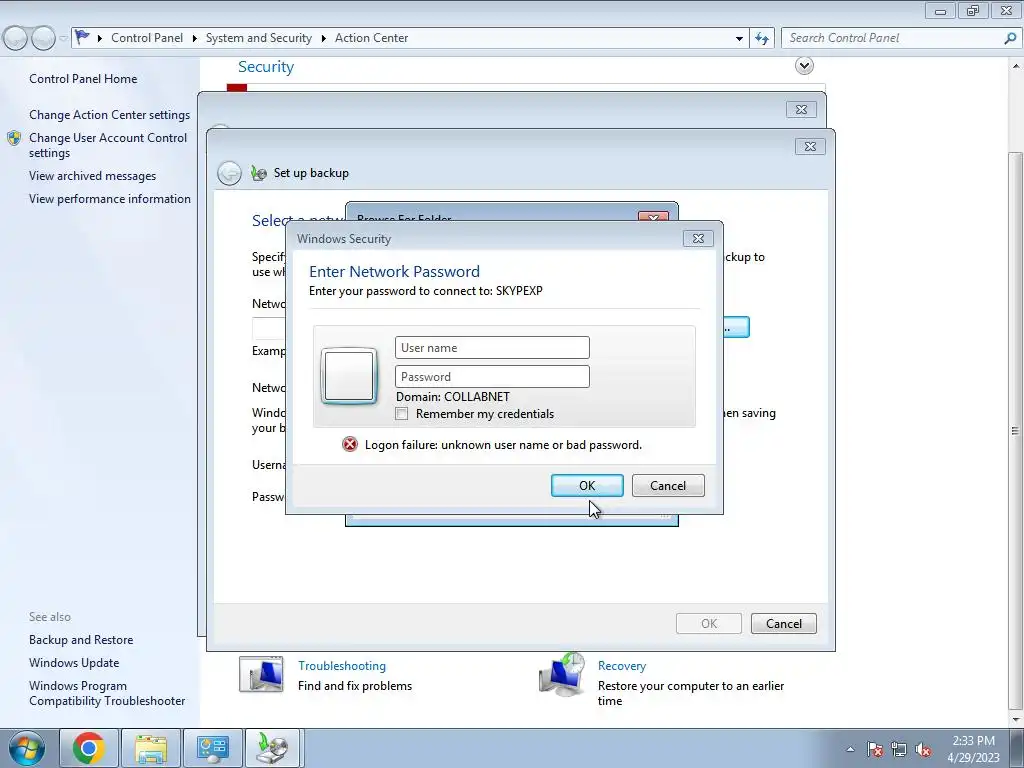
Task: Open the Windows Start menu
Action: point(27,748)
